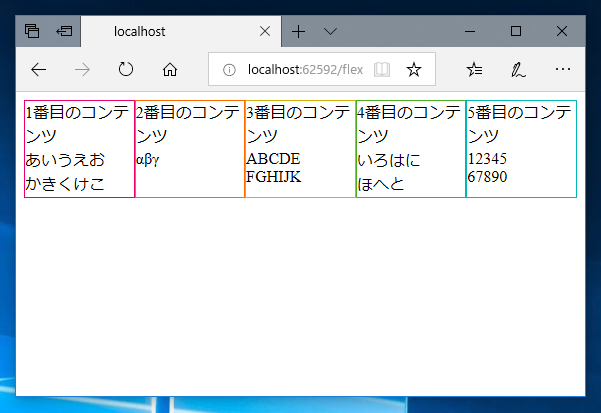This screenshot has width=601, height=413.
Task: Go forward with the right arrow
Action: click(x=82, y=70)
